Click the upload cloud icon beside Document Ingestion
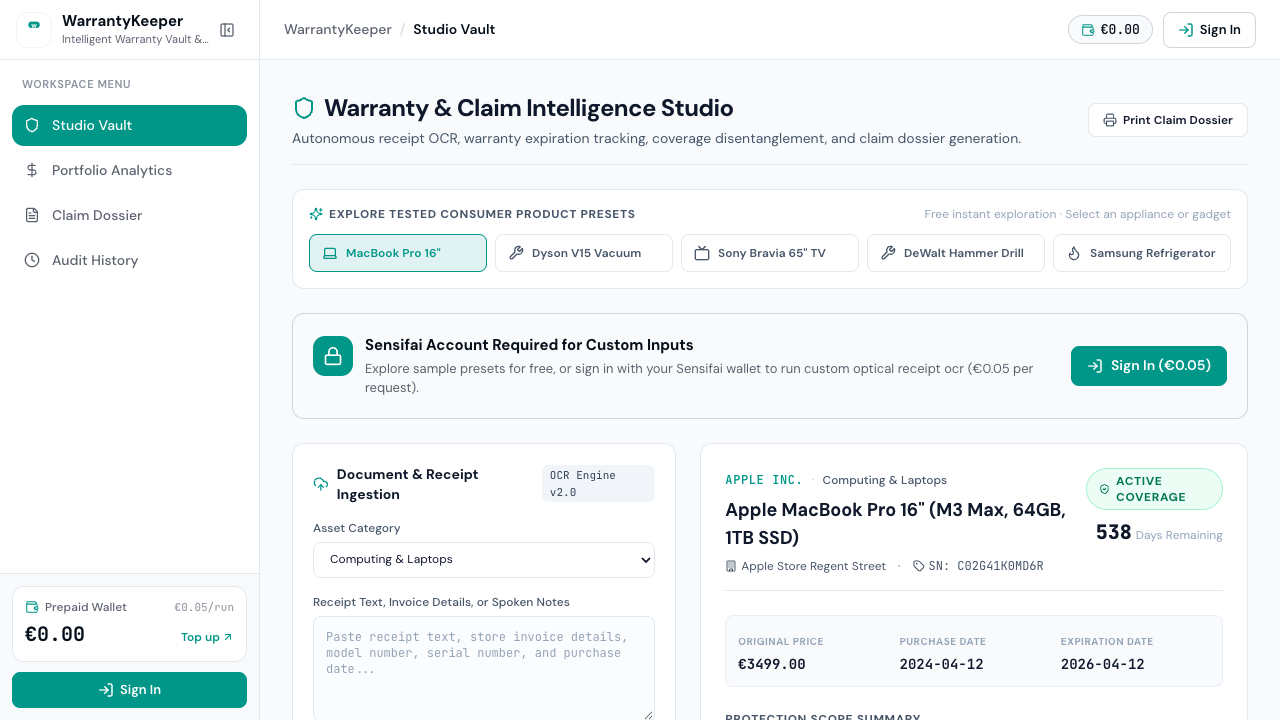 (321, 484)
